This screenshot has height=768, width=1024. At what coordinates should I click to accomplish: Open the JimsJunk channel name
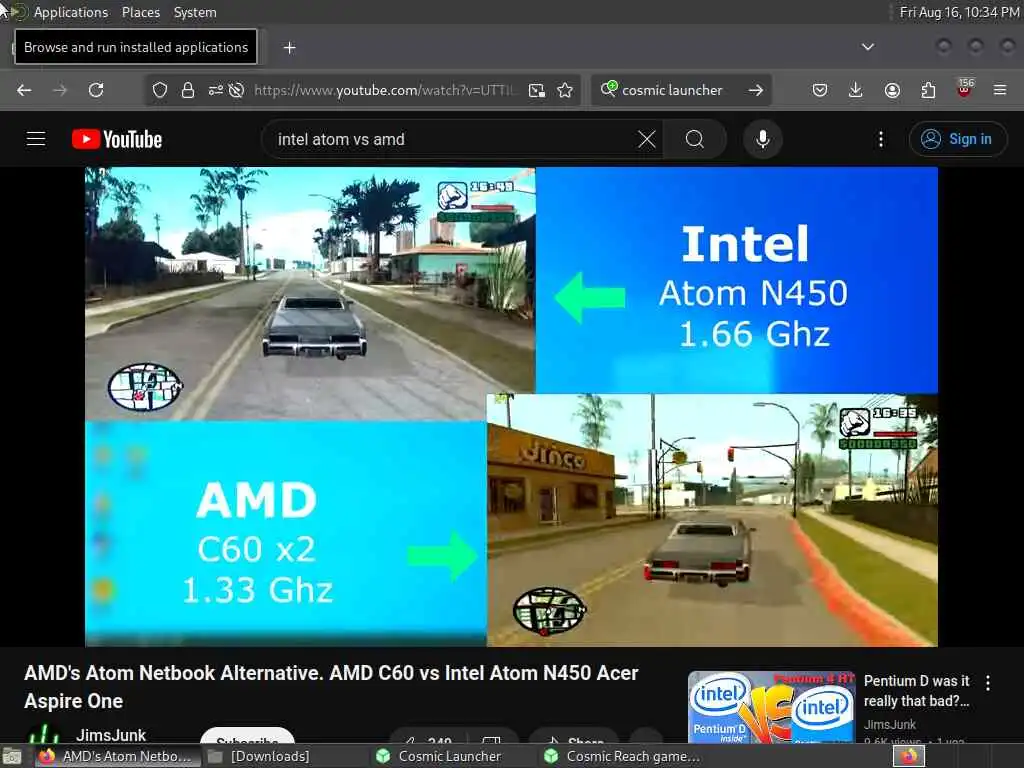click(x=111, y=735)
